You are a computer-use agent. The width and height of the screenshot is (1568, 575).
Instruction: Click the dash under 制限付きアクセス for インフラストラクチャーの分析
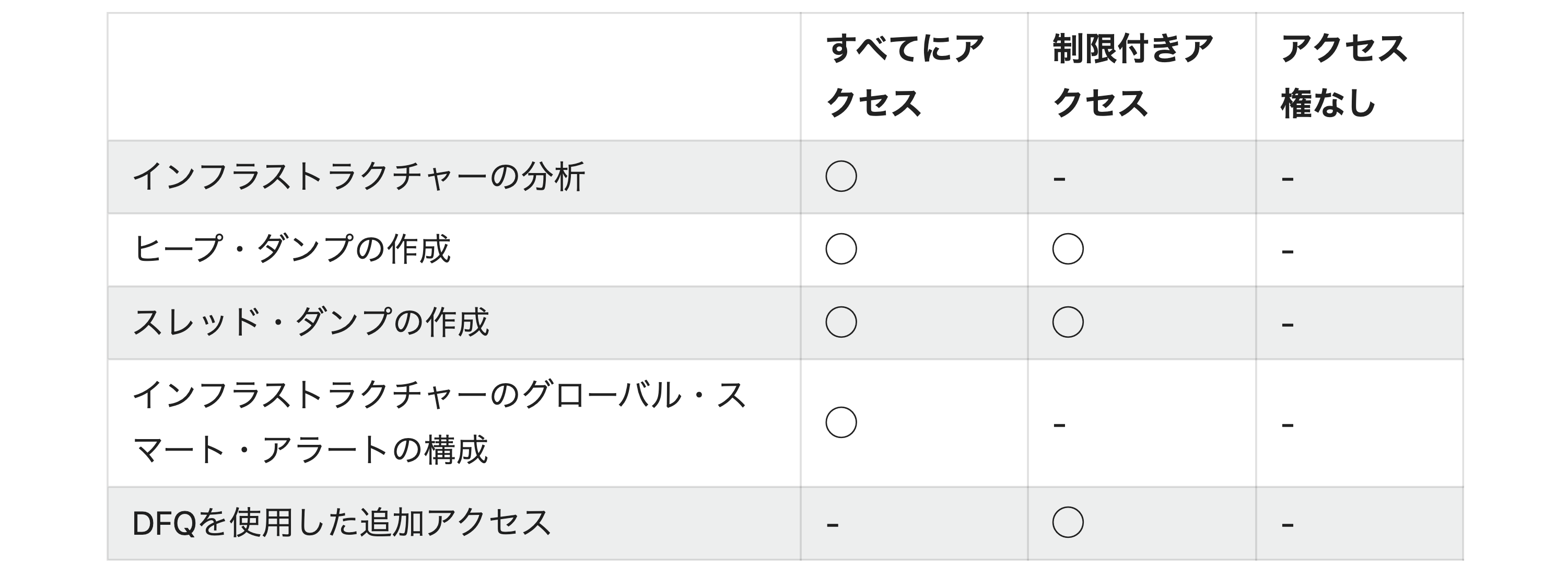1059,179
